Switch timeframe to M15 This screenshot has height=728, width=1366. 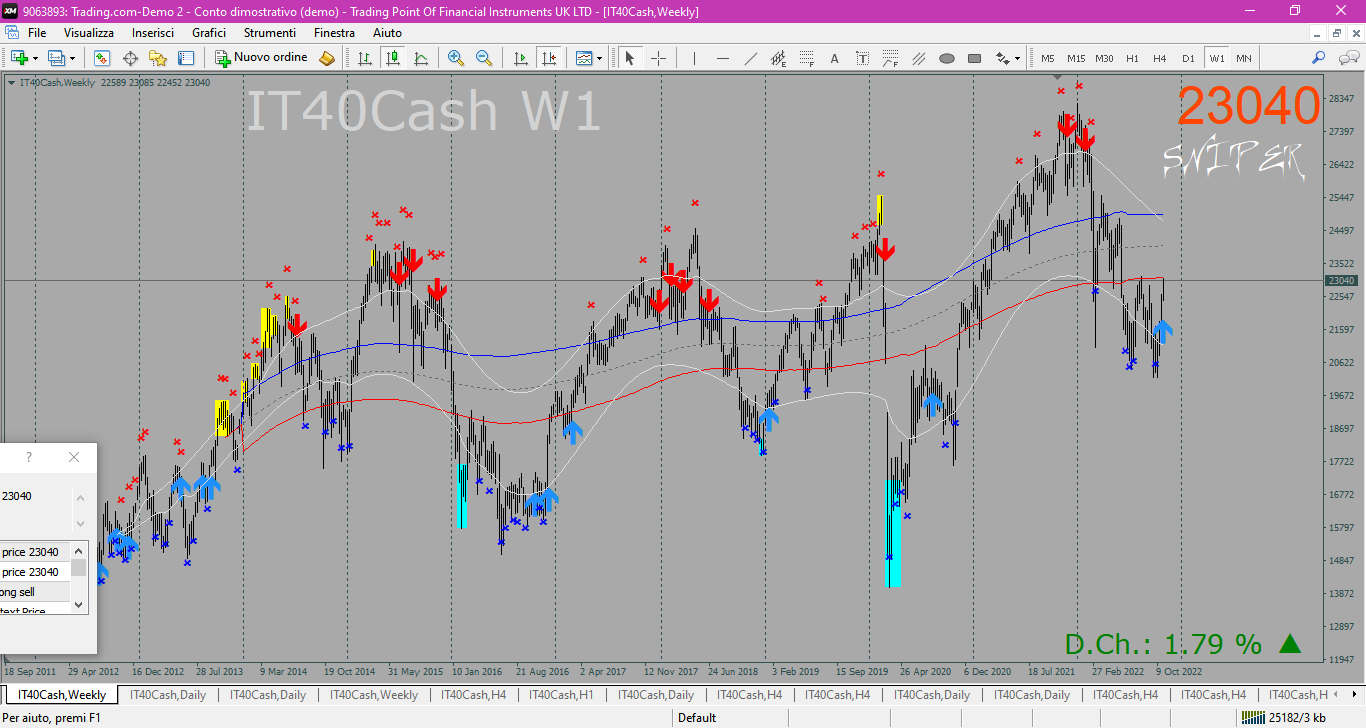(x=1076, y=58)
